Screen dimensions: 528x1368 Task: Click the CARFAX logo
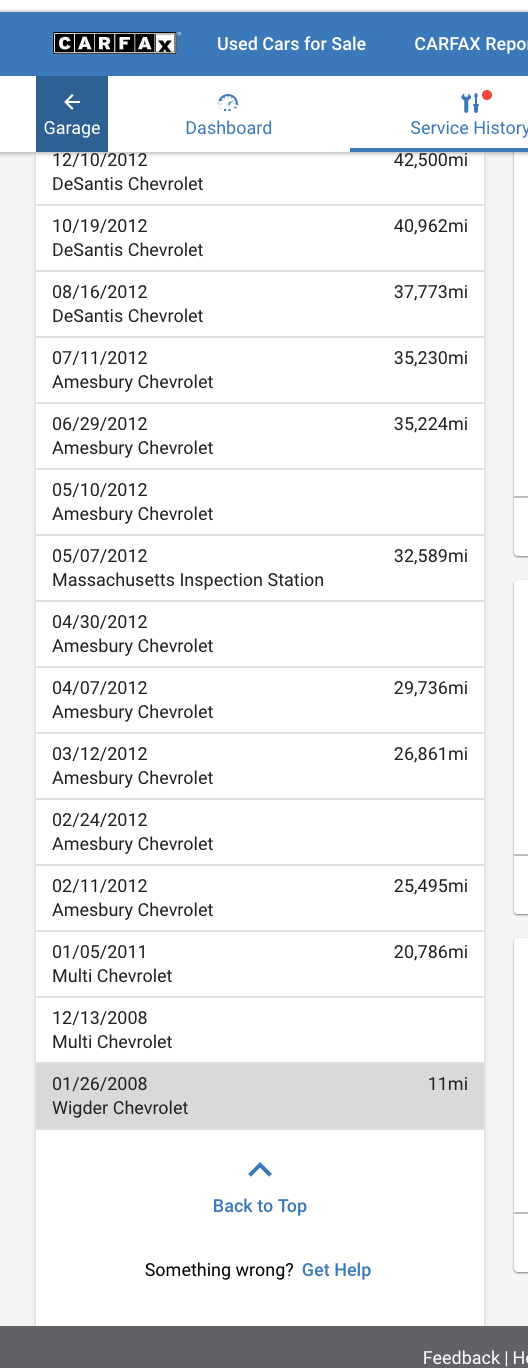click(116, 43)
